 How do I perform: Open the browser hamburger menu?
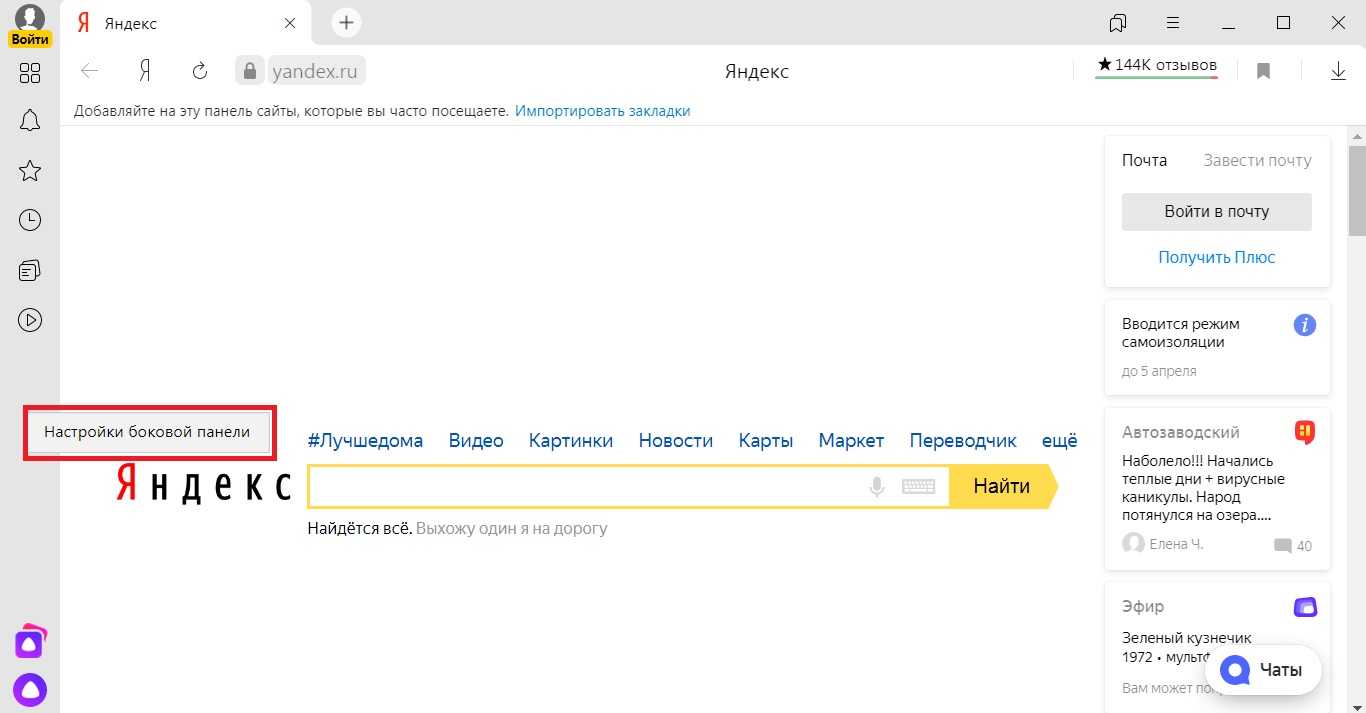click(x=1173, y=22)
